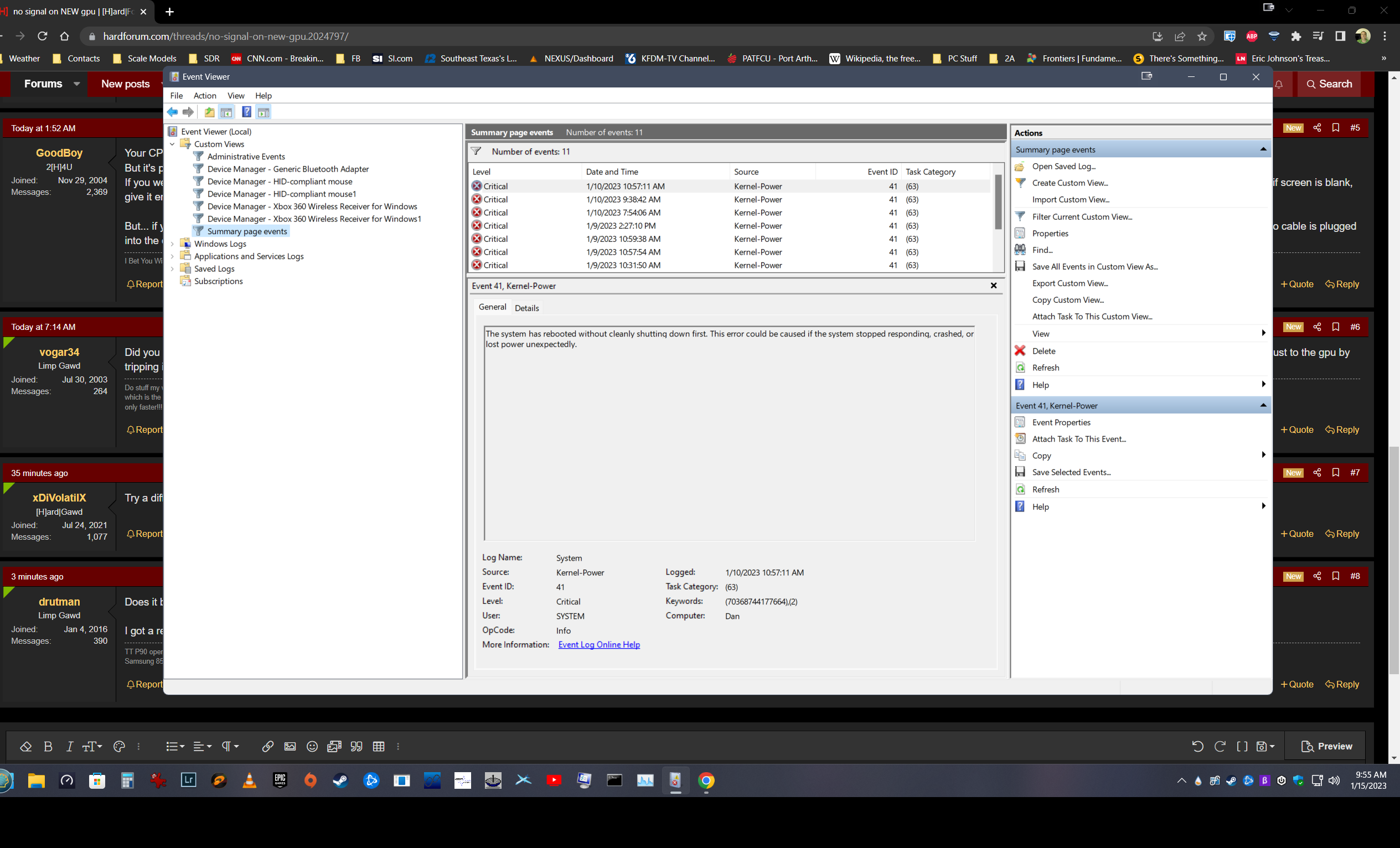Click Quote on post #8 in forum
This screenshot has height=848, width=1400.
tap(1296, 684)
